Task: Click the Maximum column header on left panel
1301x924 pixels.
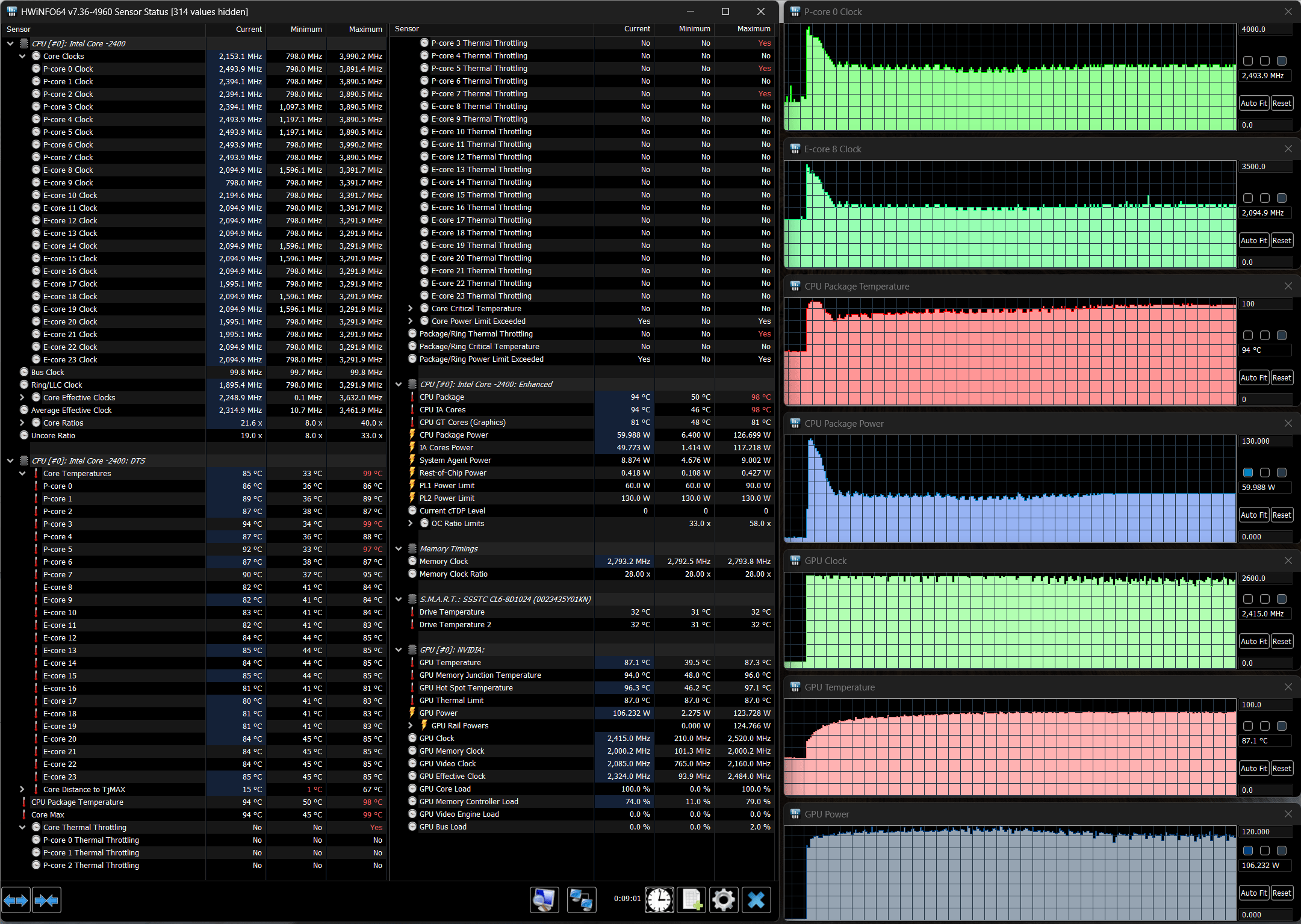Action: pos(365,29)
